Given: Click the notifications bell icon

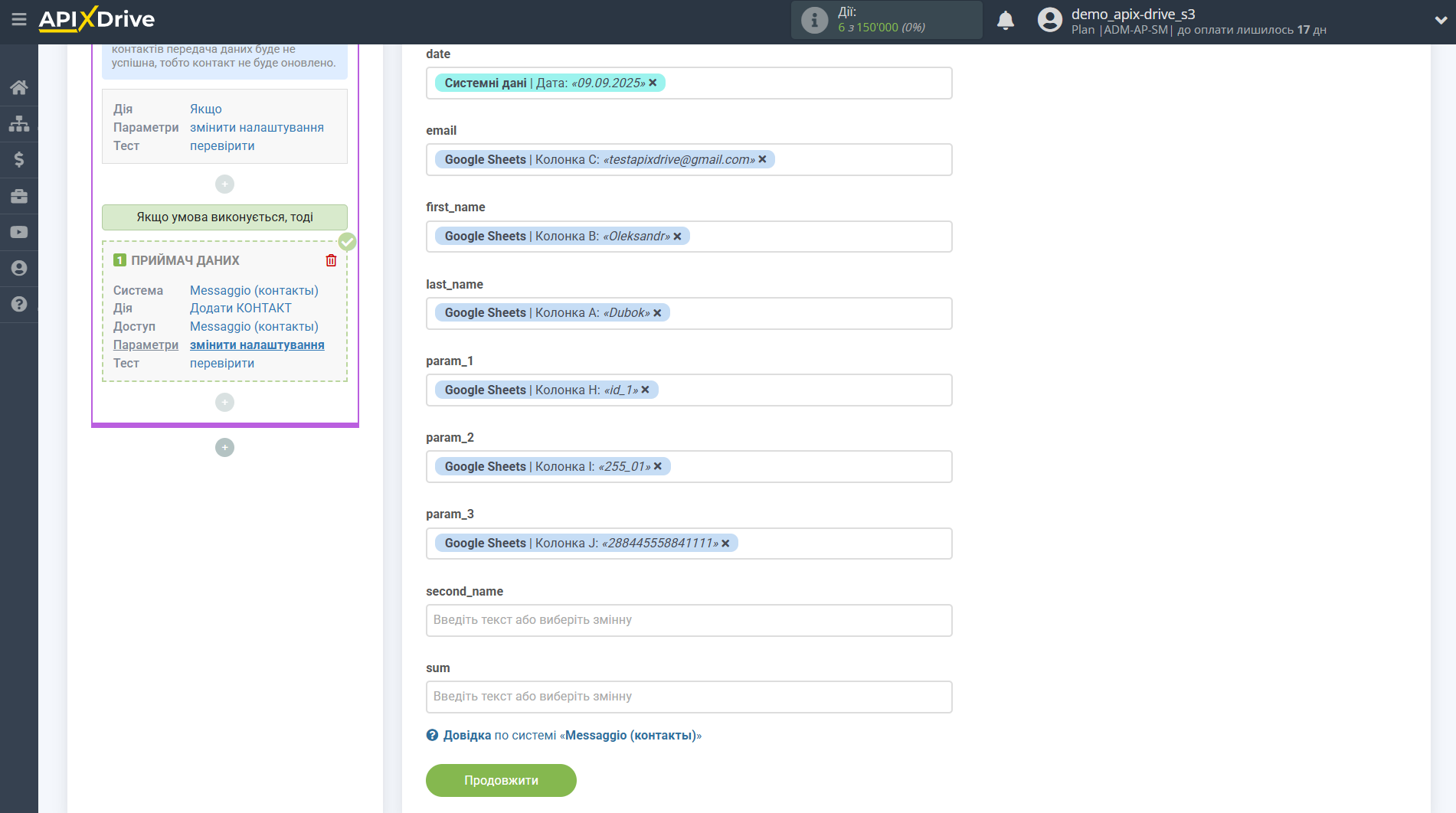Looking at the screenshot, I should tap(1005, 21).
